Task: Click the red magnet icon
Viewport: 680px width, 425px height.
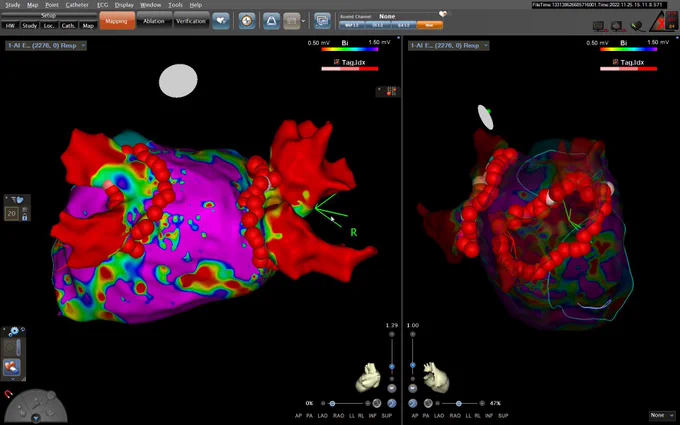Action: click(8, 394)
